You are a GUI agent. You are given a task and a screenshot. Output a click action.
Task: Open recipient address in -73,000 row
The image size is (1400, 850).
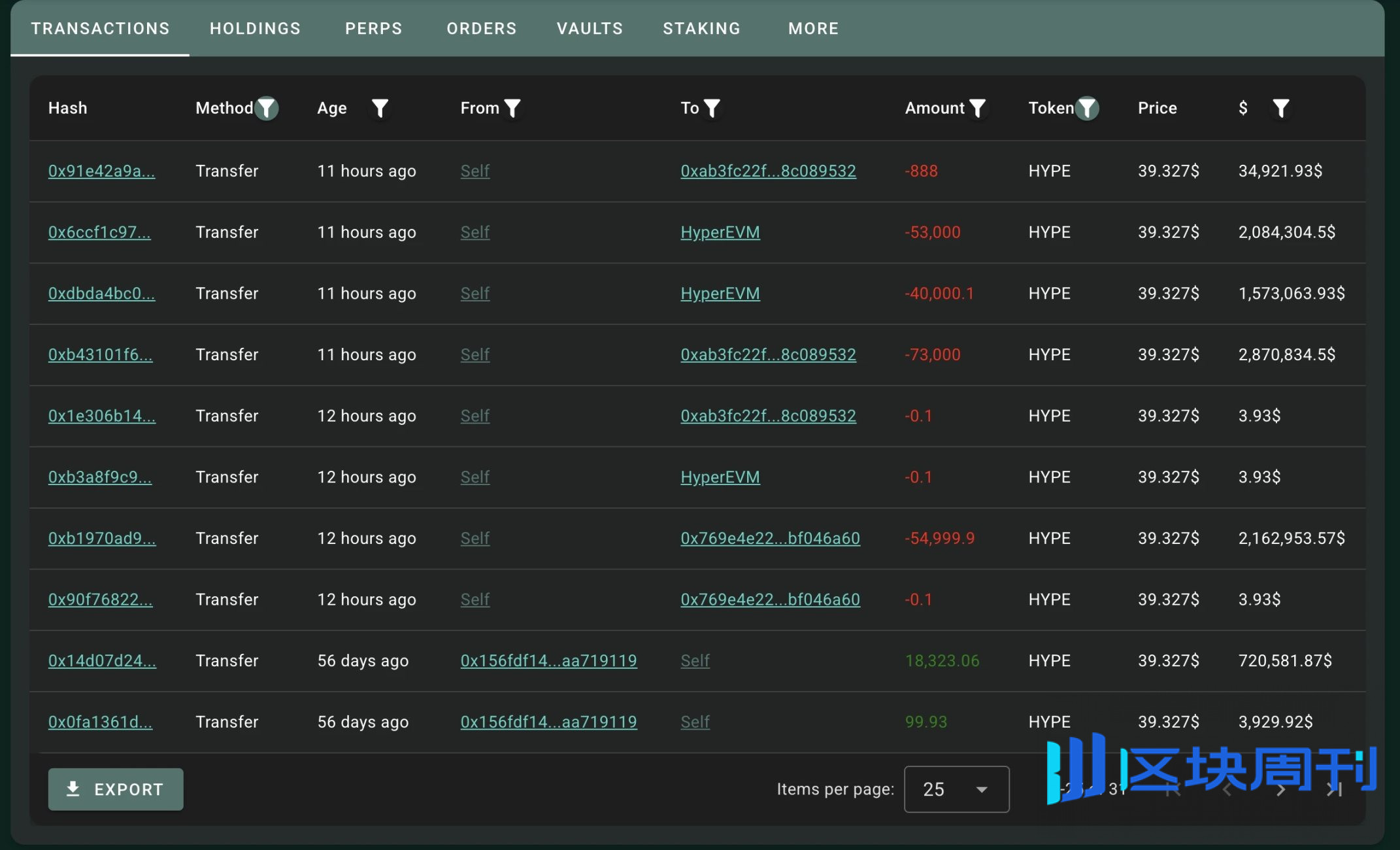768,354
